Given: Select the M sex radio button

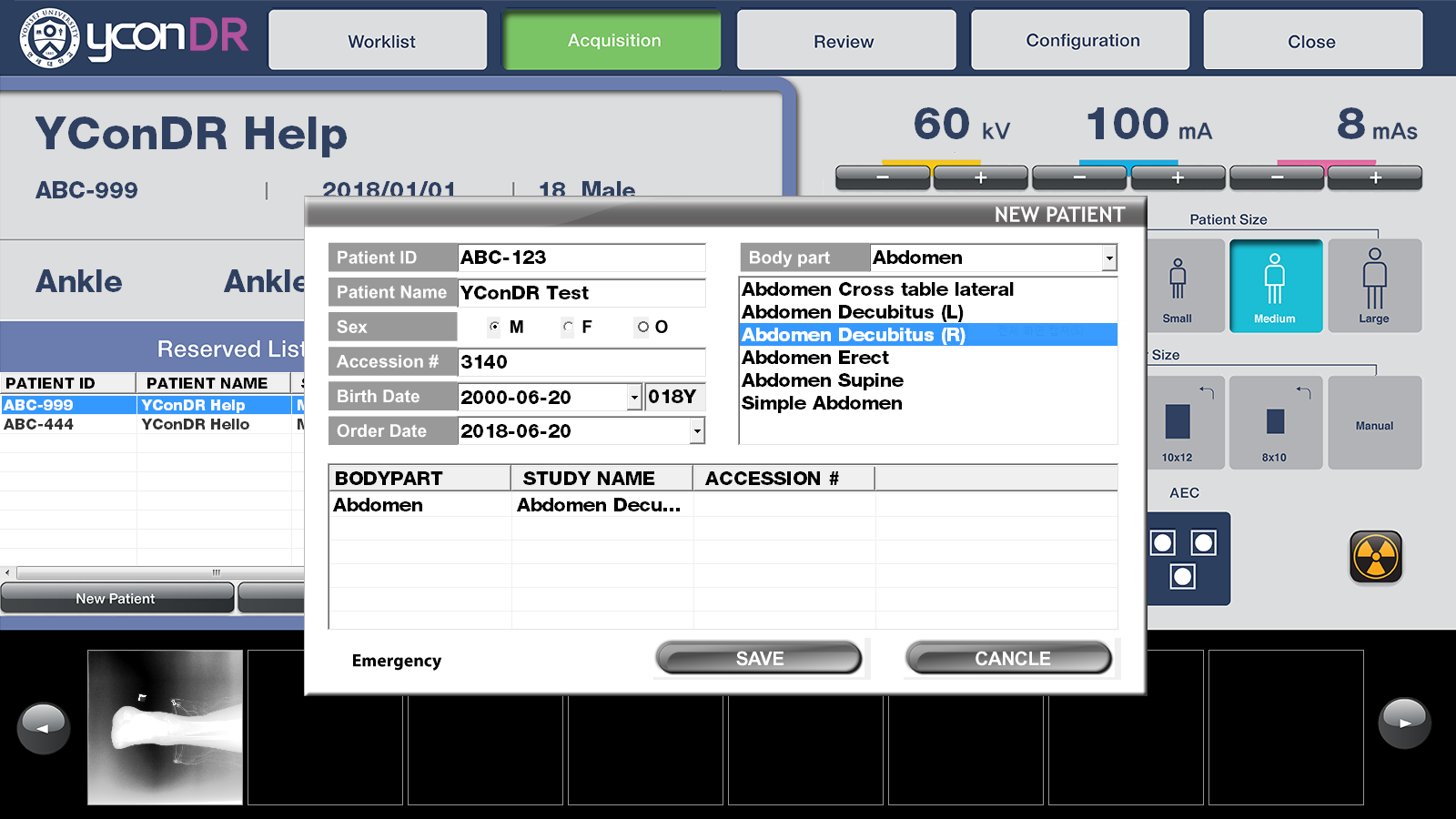Looking at the screenshot, I should (x=494, y=327).
